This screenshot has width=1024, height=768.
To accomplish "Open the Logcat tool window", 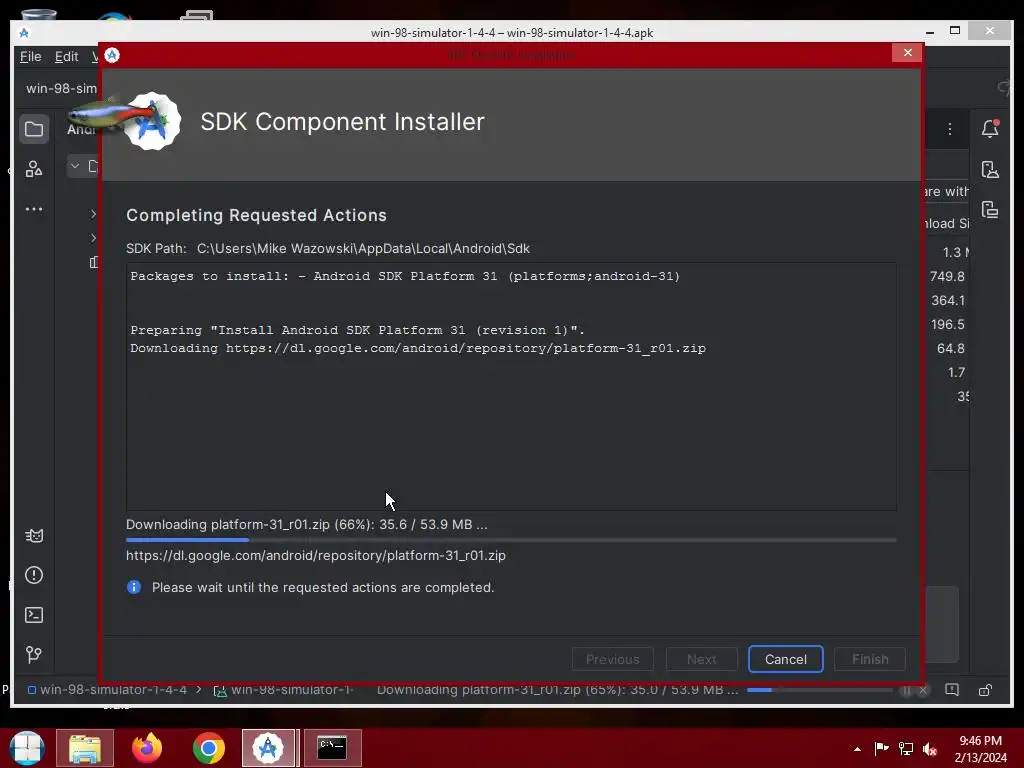I will [x=34, y=536].
